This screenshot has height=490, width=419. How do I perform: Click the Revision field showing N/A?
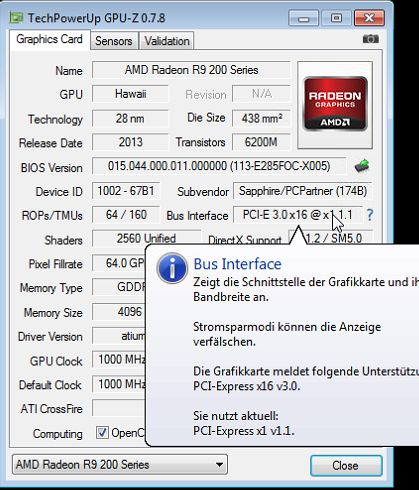tap(262, 94)
